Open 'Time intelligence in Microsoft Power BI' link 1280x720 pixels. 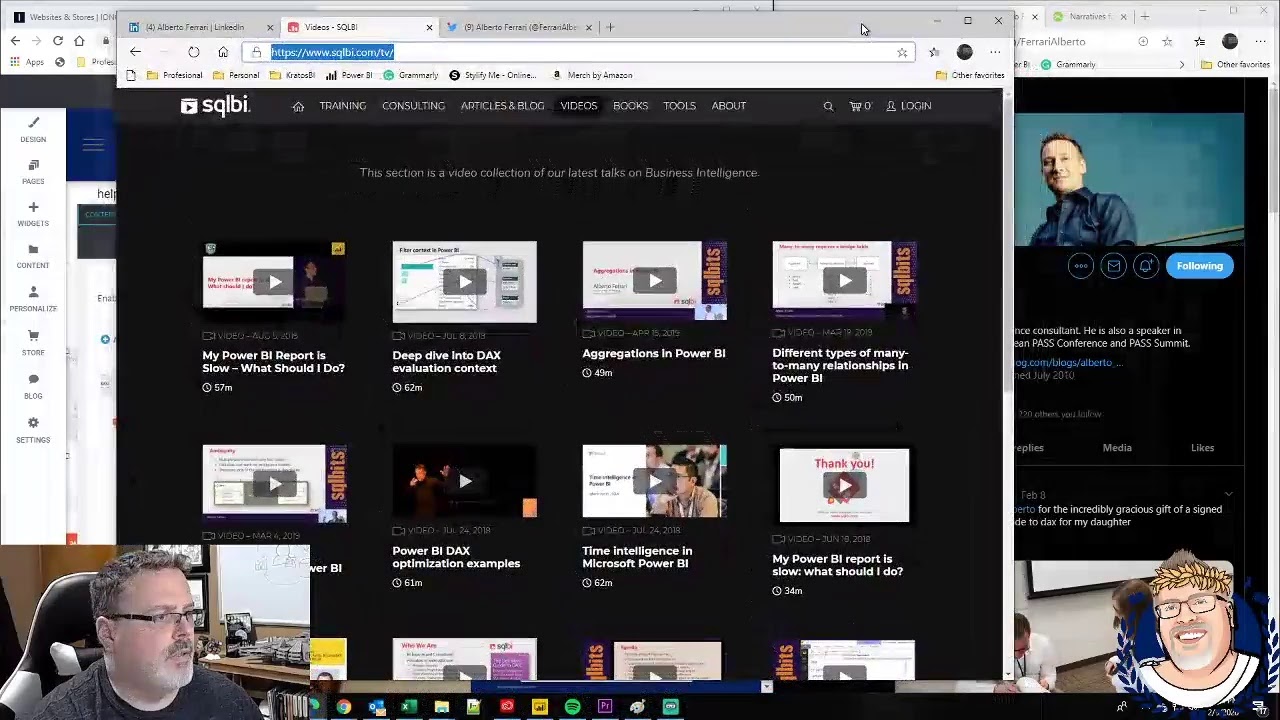637,557
